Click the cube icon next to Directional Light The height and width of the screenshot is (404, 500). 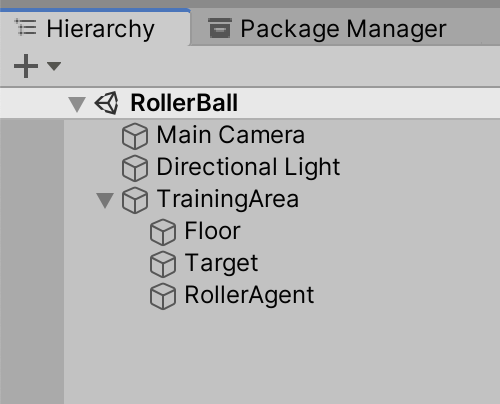(135, 168)
